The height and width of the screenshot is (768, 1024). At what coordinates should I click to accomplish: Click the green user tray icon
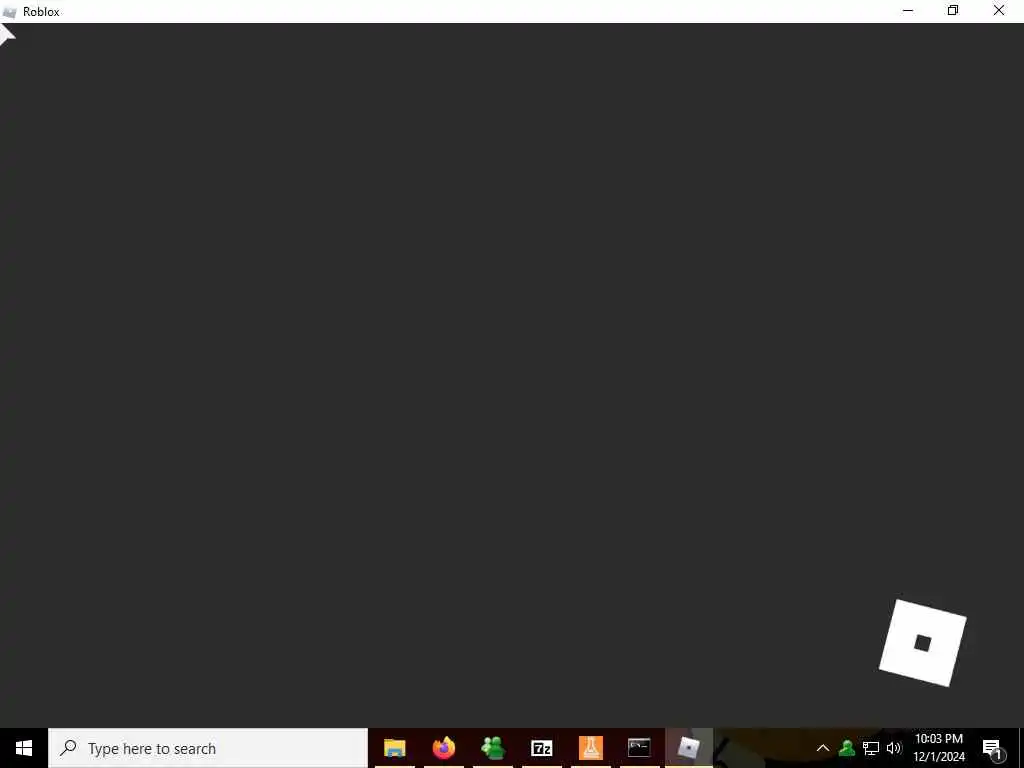click(x=847, y=748)
